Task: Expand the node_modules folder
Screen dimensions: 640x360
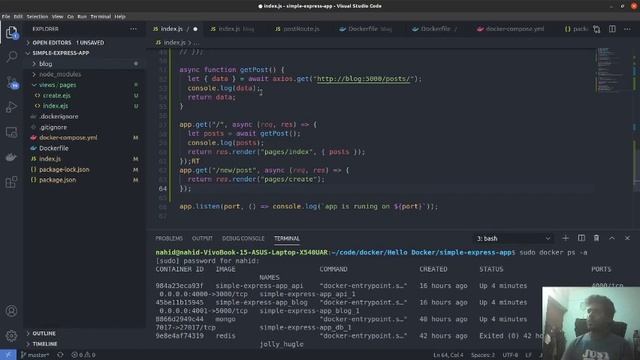Action: click(x=60, y=74)
